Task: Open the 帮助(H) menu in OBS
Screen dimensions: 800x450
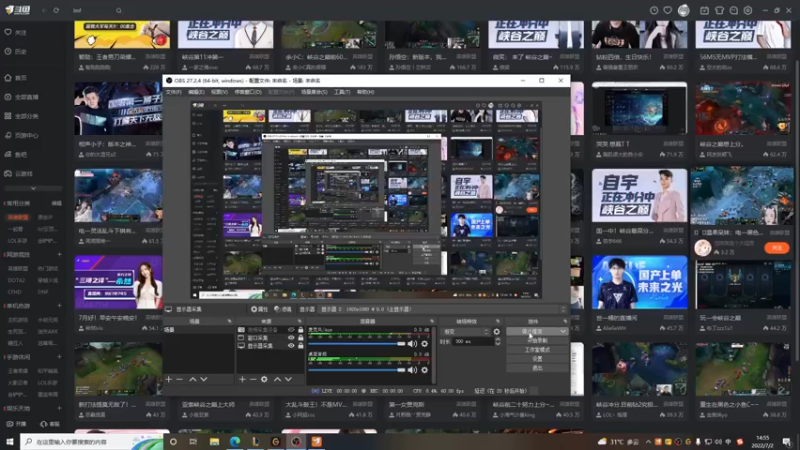Action: (x=365, y=92)
